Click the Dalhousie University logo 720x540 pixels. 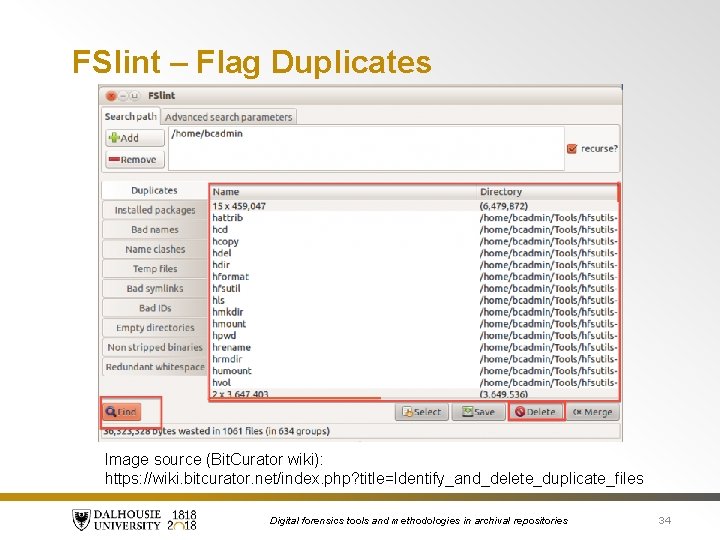(134, 520)
